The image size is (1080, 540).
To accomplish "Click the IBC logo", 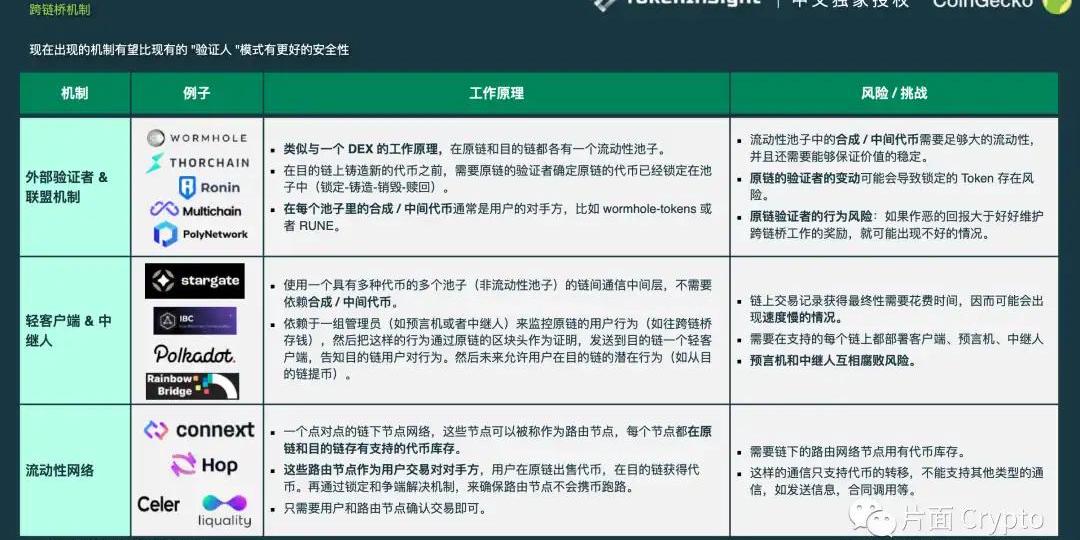I will point(195,321).
